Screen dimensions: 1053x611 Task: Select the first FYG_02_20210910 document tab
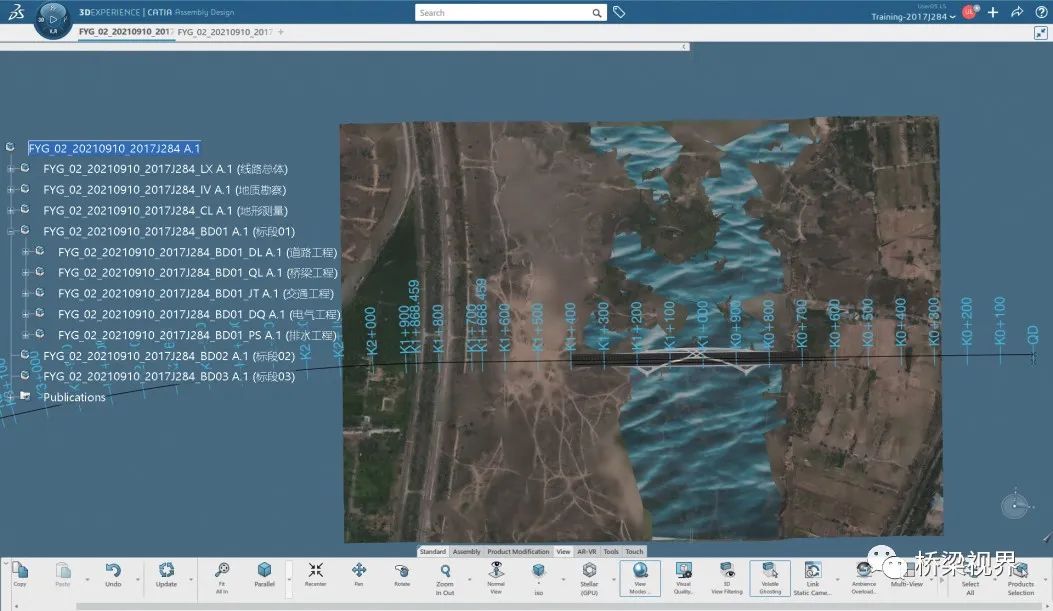[x=126, y=32]
